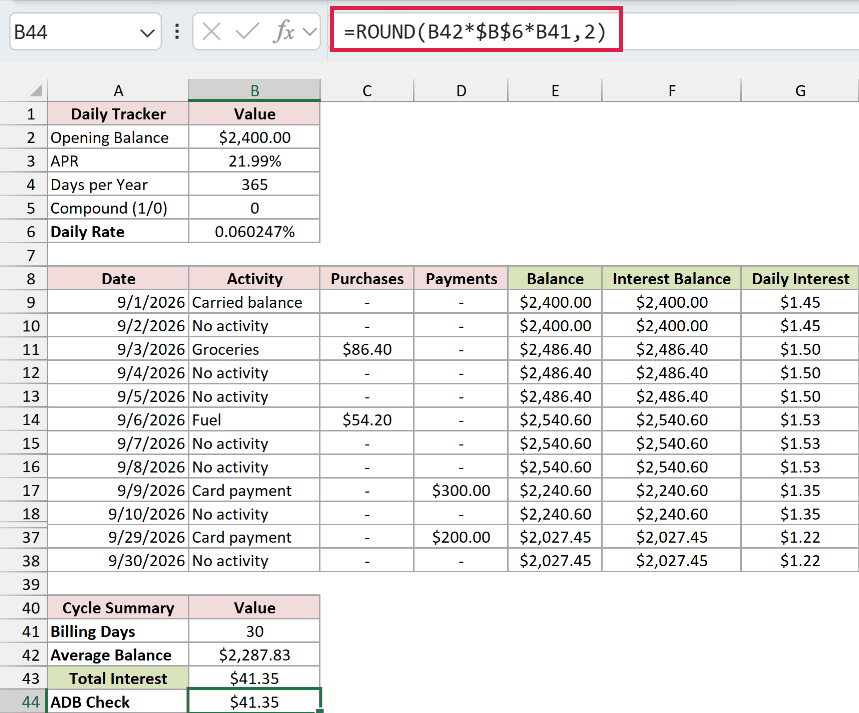Select the Balance cell for 9/6/2026
The width and height of the screenshot is (859, 713).
tap(555, 420)
